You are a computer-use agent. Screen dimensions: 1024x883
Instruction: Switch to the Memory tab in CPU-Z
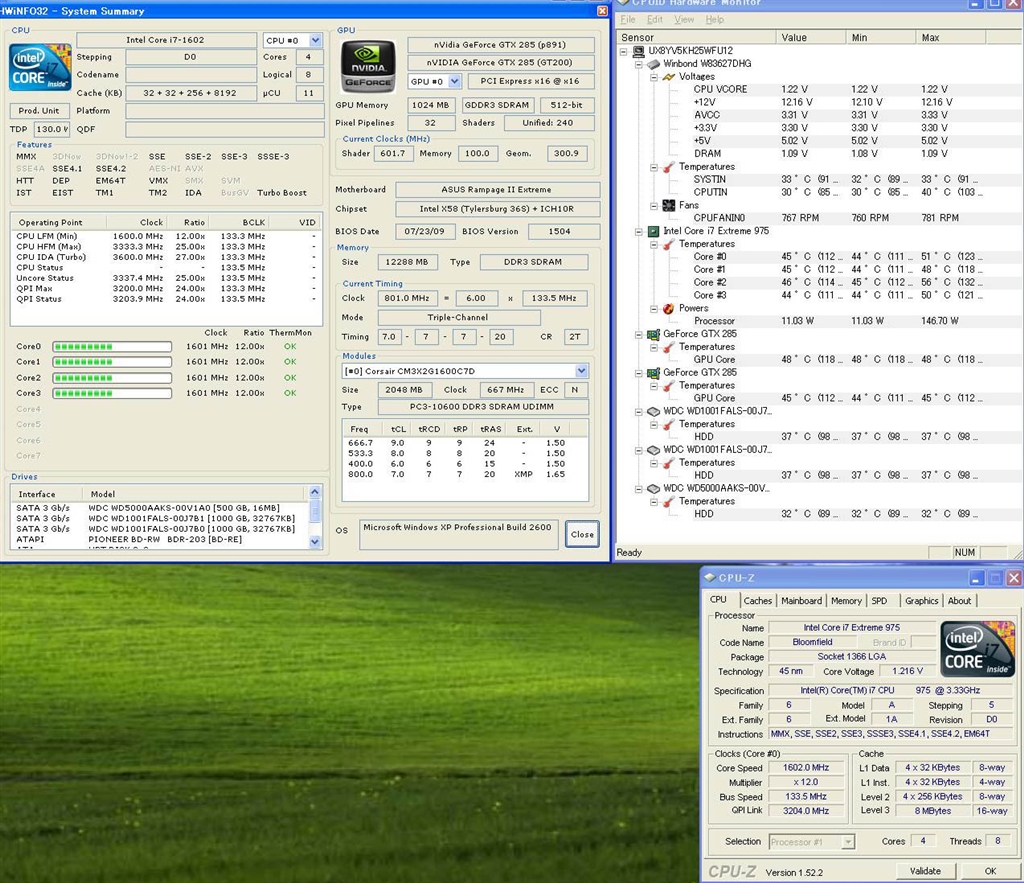tap(846, 601)
